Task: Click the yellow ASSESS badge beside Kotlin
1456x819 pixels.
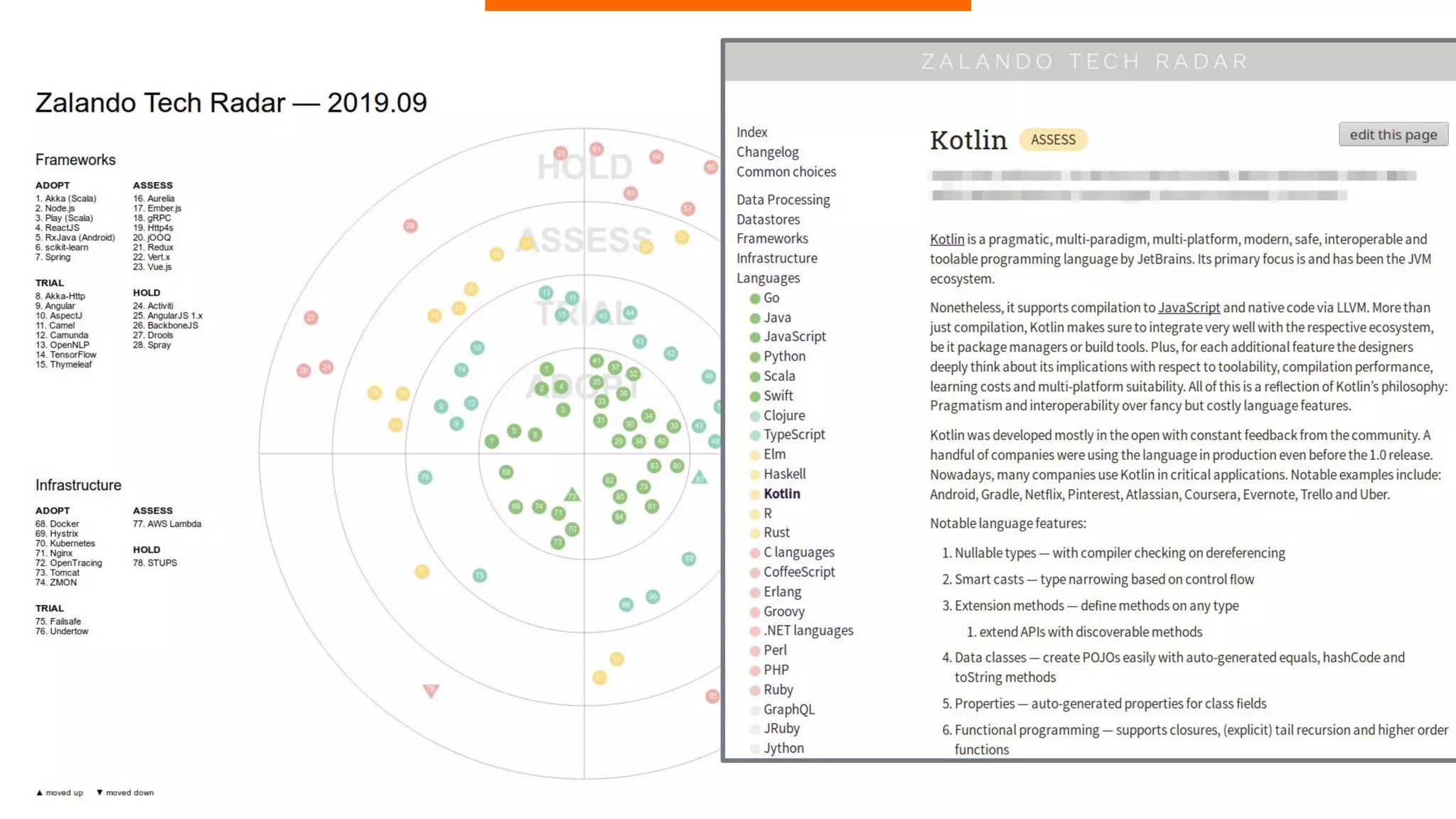Action: coord(1053,140)
